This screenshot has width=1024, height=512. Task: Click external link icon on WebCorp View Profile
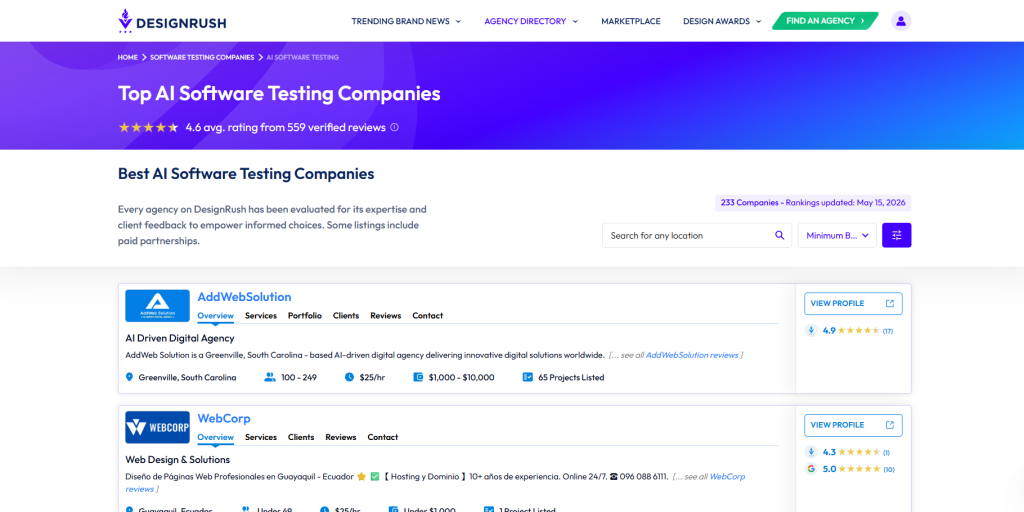(889, 424)
